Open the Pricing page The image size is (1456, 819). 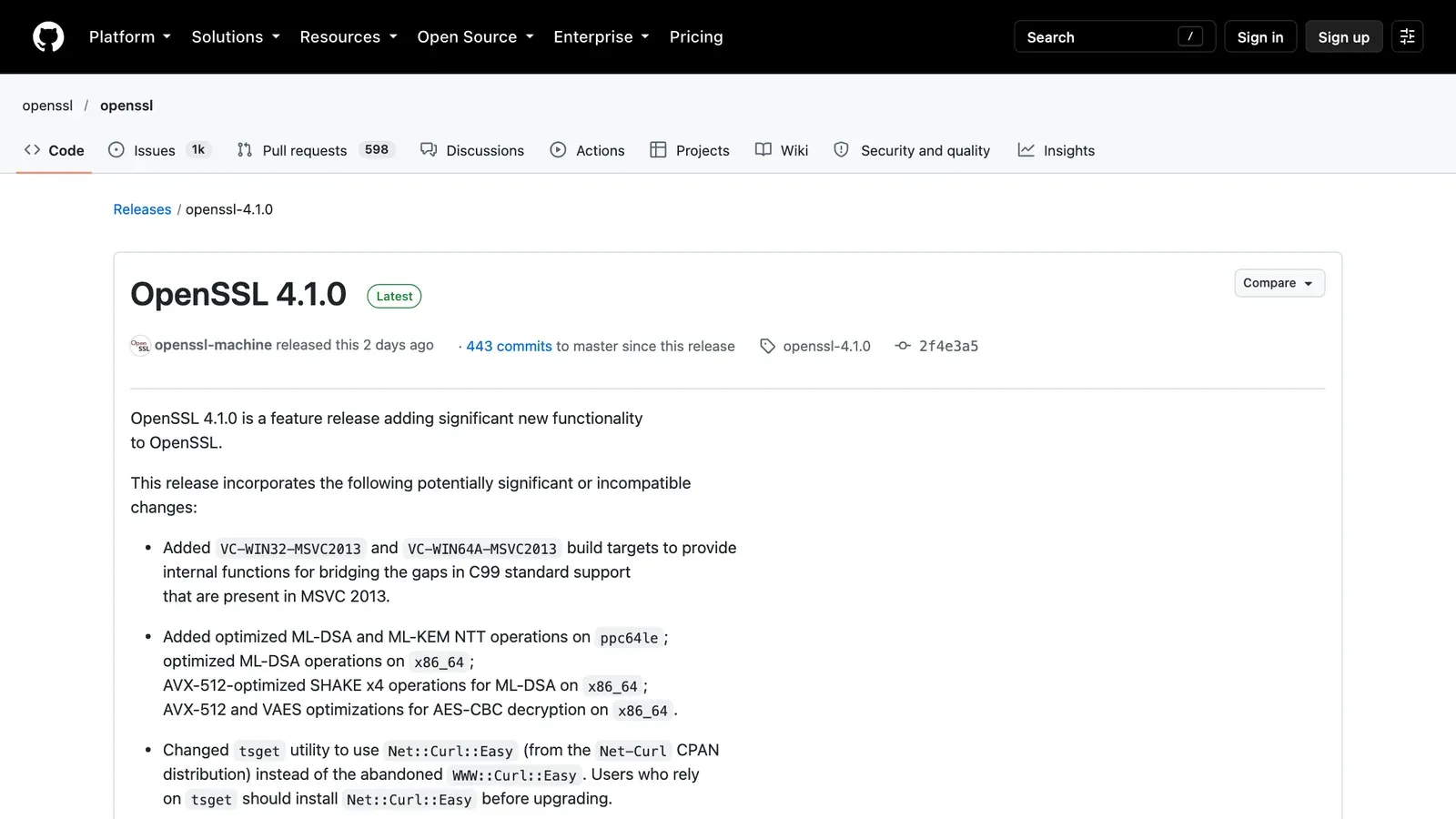point(696,37)
